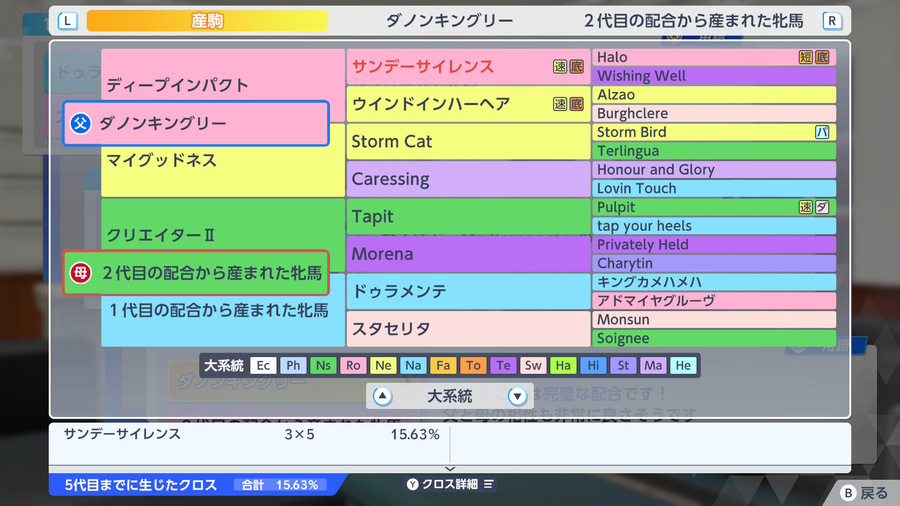Click the ダ badge on Pulpit
The height and width of the screenshot is (506, 900).
(x=822, y=207)
